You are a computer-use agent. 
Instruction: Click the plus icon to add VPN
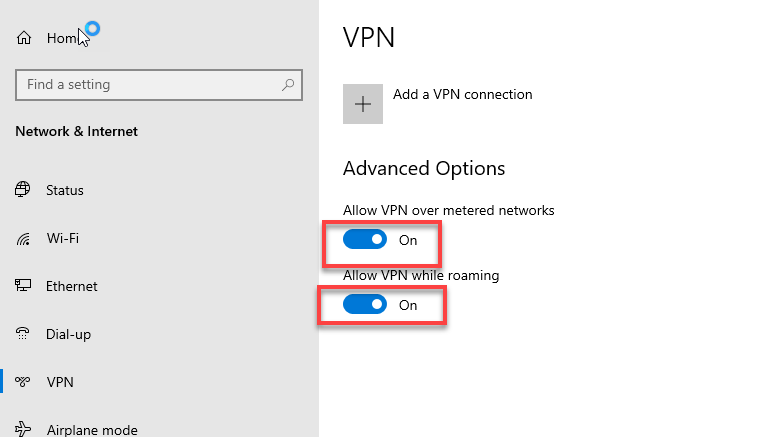363,104
